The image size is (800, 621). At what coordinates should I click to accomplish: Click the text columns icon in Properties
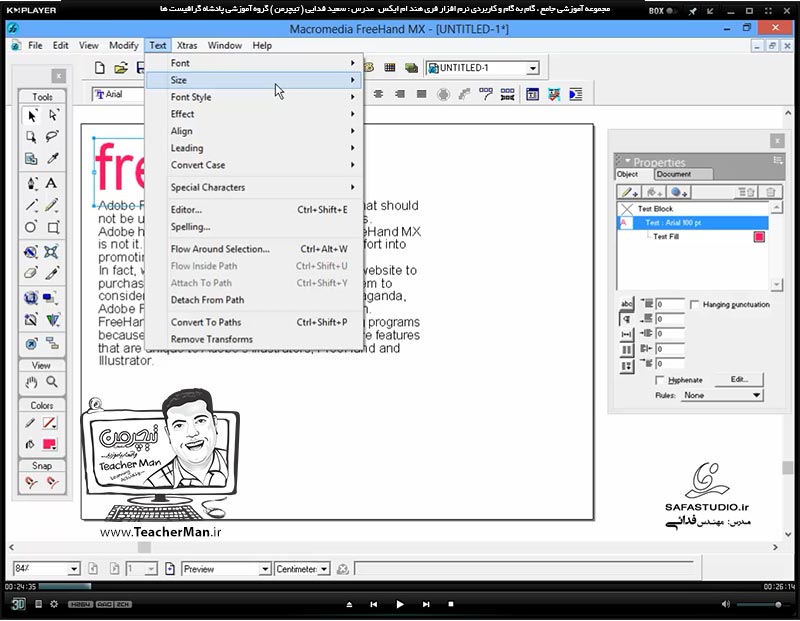627,350
